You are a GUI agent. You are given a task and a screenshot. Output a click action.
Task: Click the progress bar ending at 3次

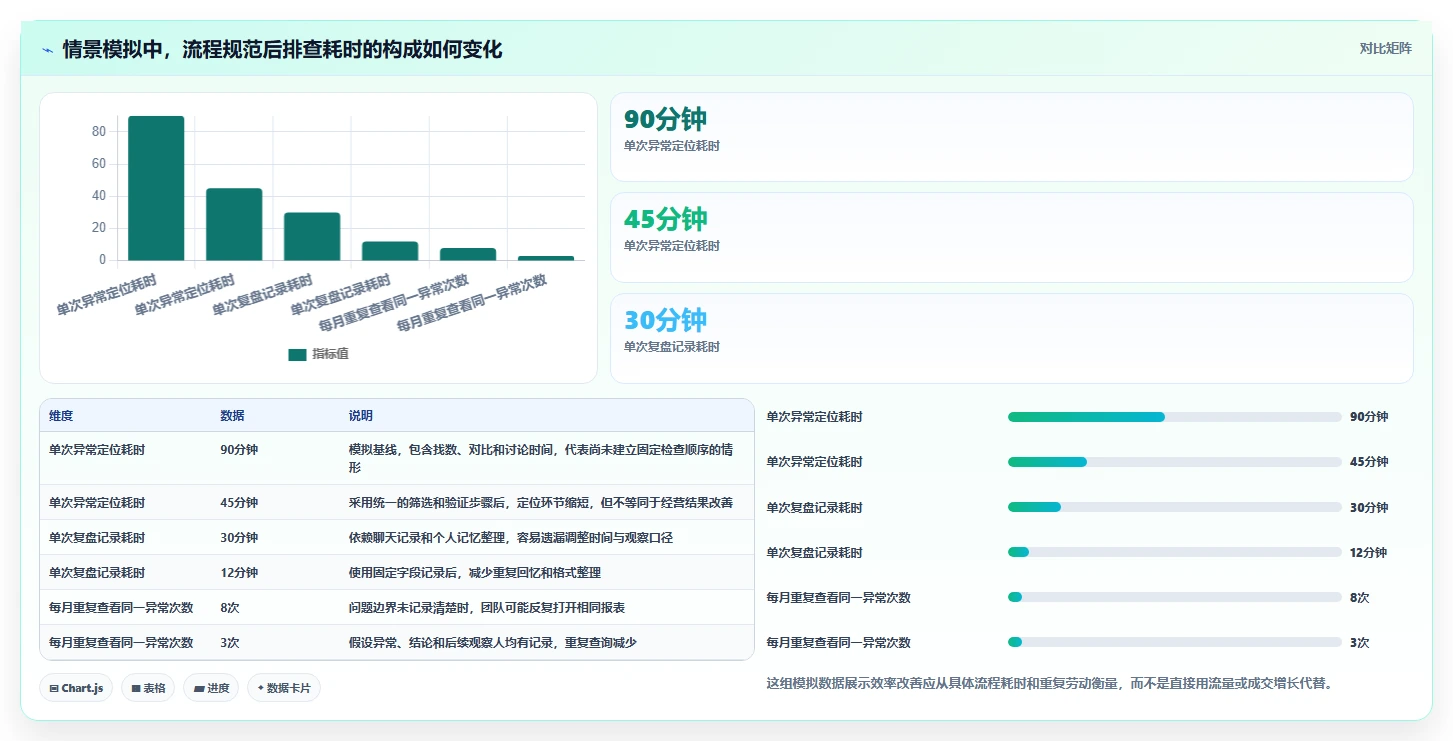[x=1175, y=642]
